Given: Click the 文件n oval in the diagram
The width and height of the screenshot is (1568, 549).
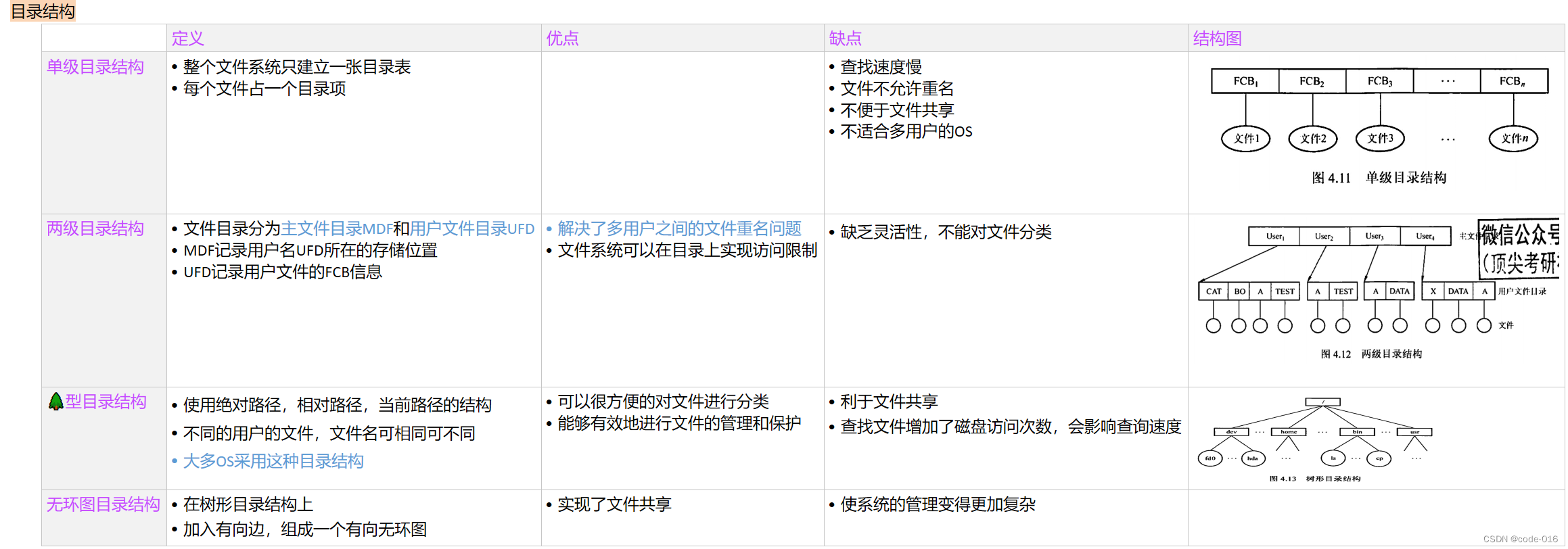Looking at the screenshot, I should click(x=1514, y=139).
